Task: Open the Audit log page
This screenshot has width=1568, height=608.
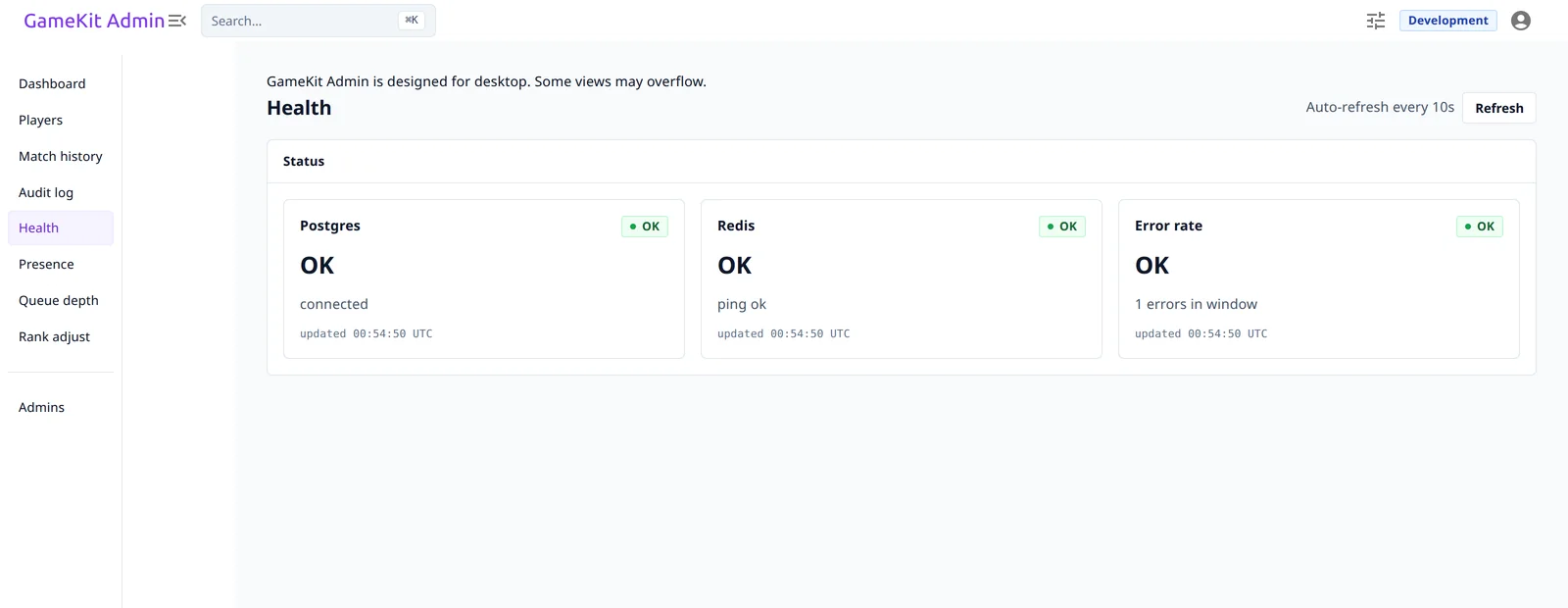Action: [x=61, y=193]
